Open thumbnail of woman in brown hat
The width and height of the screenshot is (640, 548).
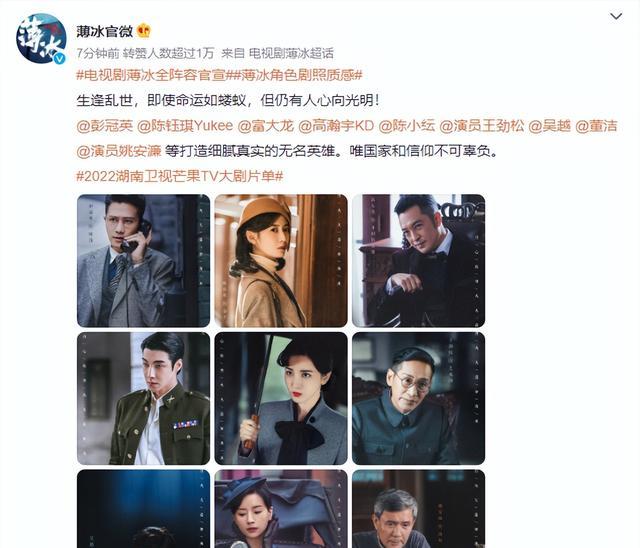pyautogui.click(x=281, y=261)
